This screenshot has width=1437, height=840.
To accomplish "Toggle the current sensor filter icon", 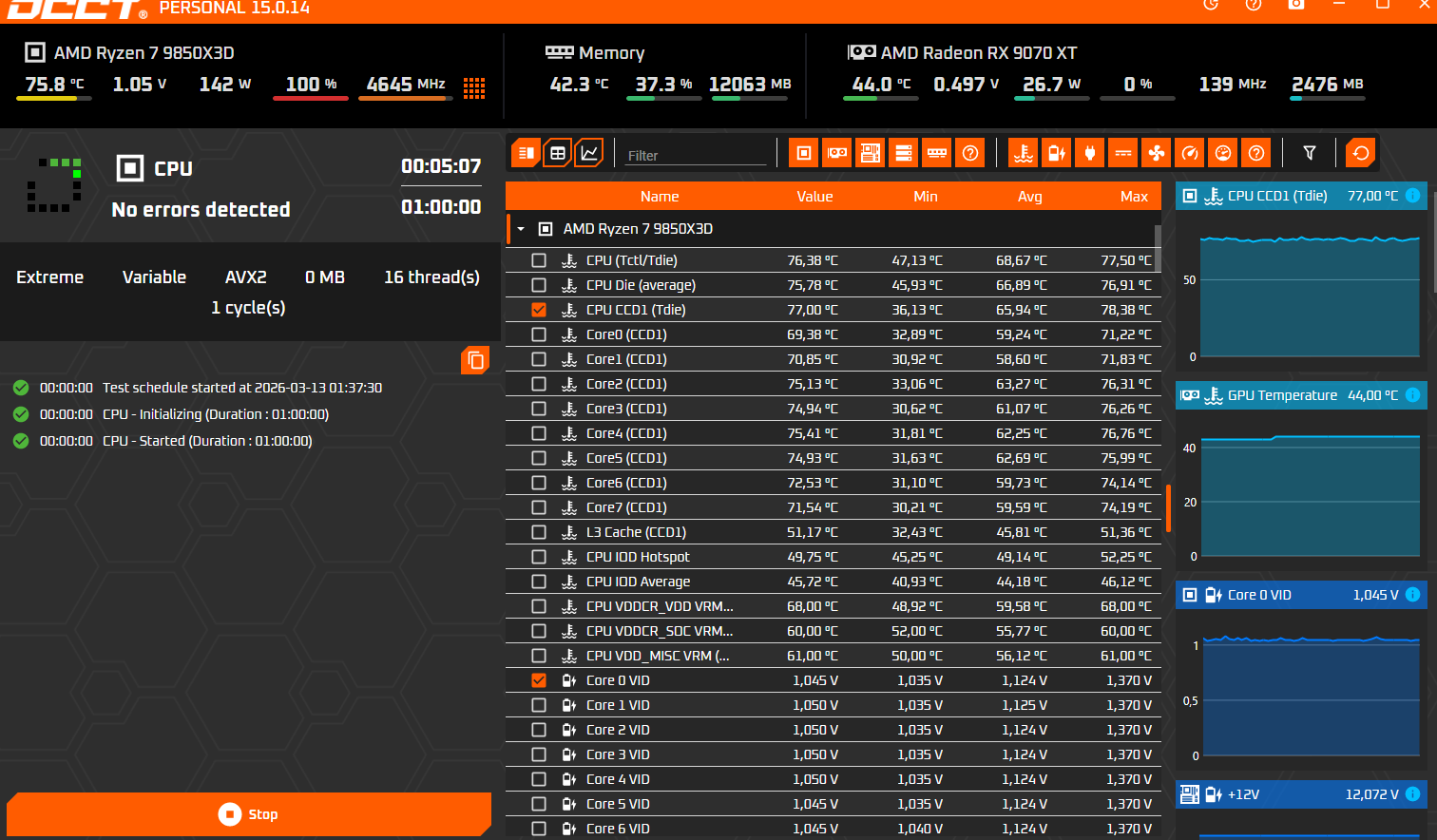I will click(x=1123, y=153).
